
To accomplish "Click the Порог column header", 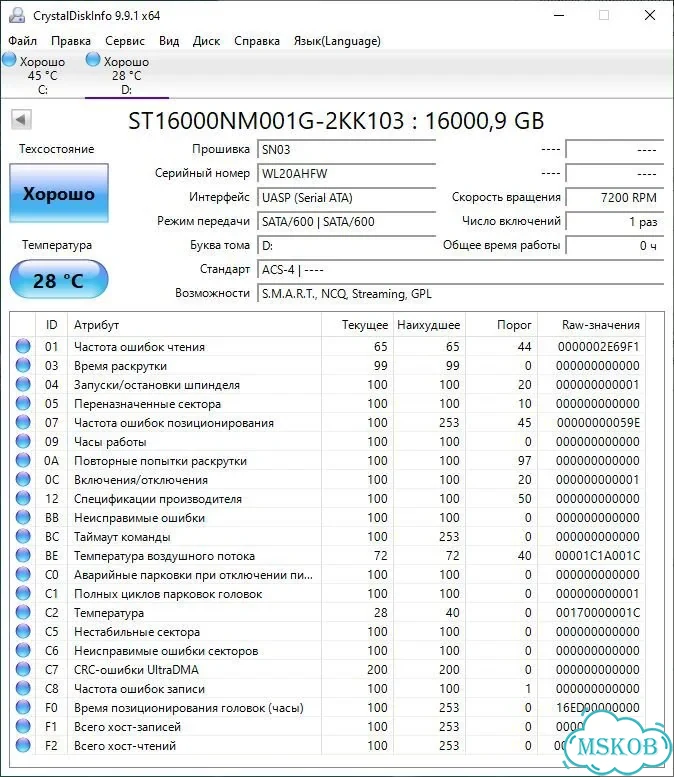I will 502,325.
